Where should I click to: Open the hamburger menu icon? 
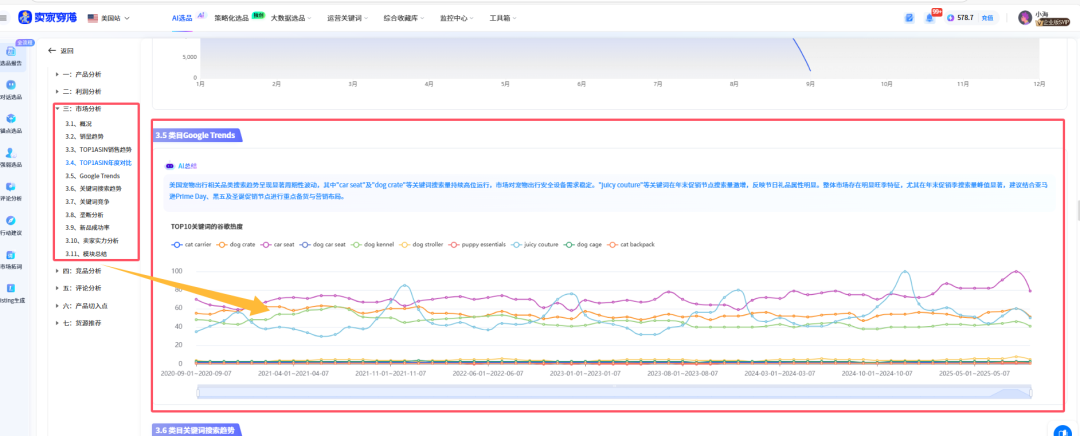[4, 18]
